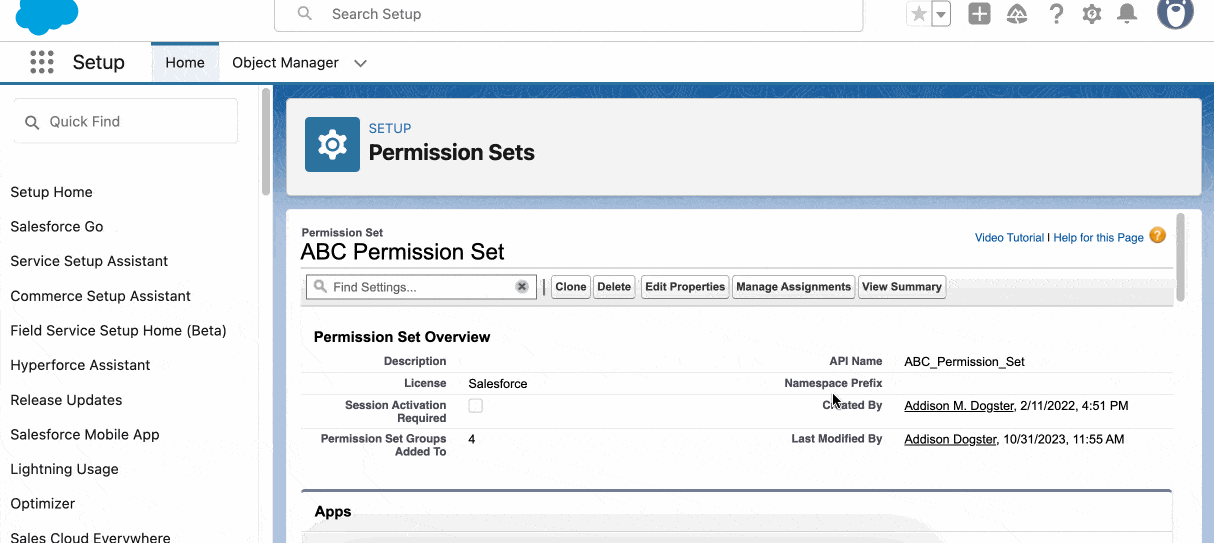Screen dimensions: 1214x543
Task: Toggle Session Activation Required checkbox
Action: [x=476, y=406]
